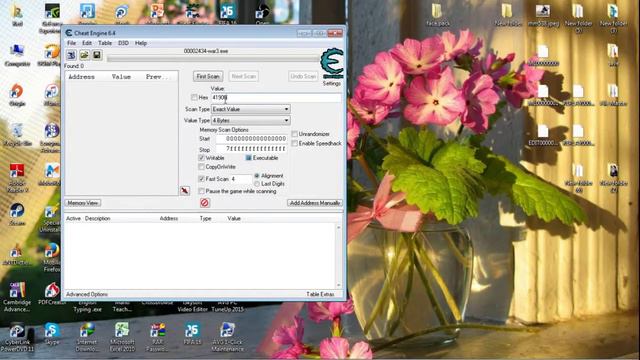Open the Internet Download Manager icon
Screen dimensions: 640x360
(87, 338)
